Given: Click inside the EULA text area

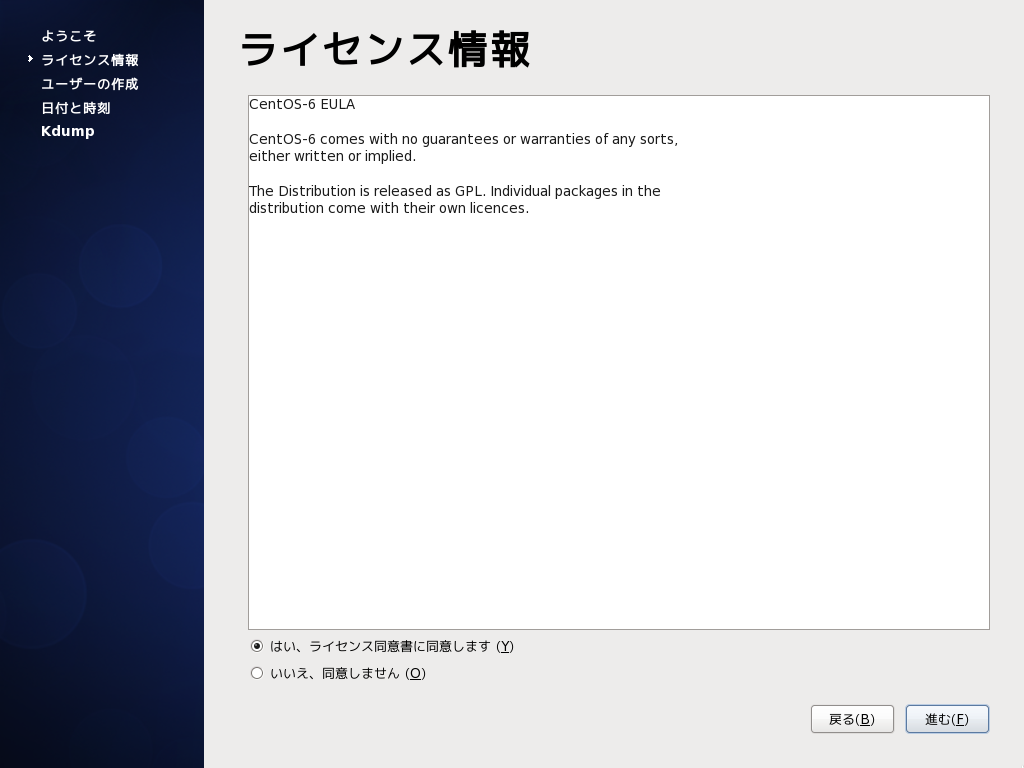Looking at the screenshot, I should [618, 400].
